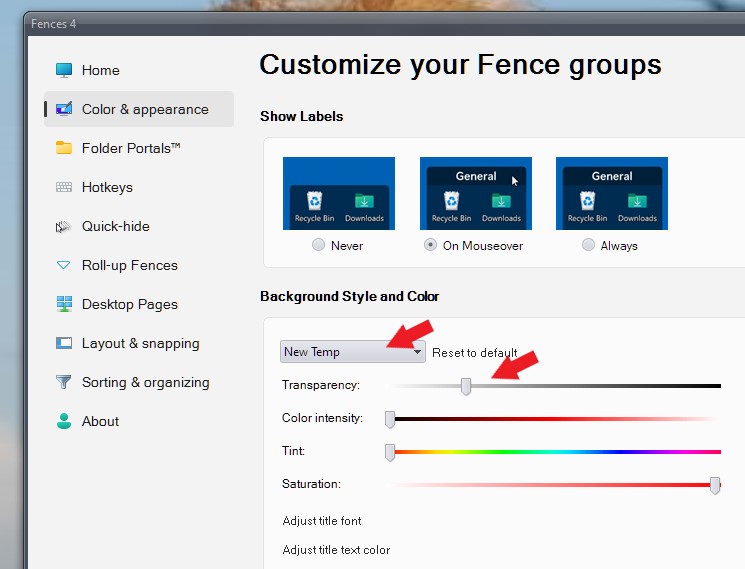
Task: Click the Roll-up Fences triangle icon
Action: tap(63, 265)
